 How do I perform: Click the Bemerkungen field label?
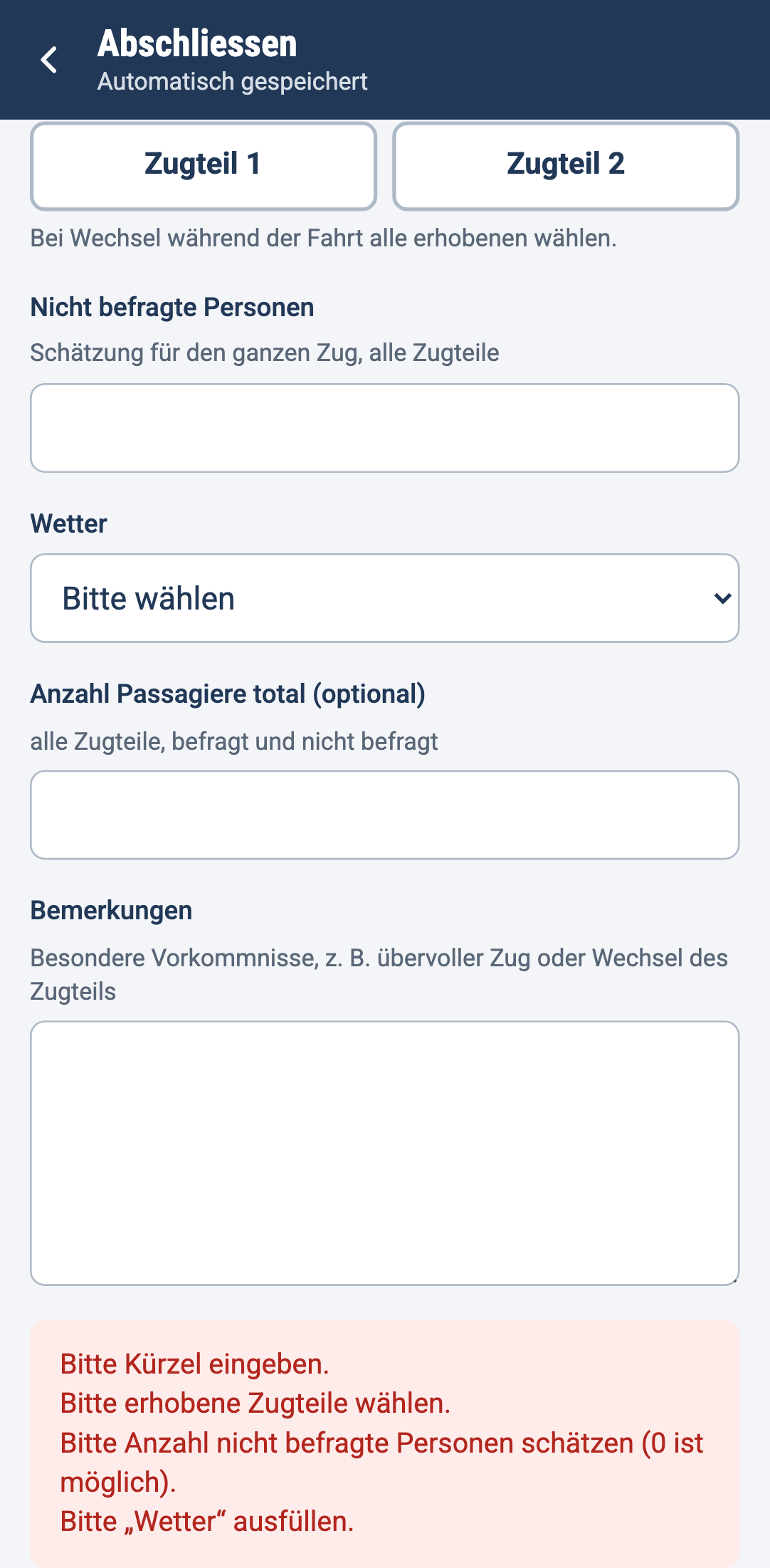(111, 911)
